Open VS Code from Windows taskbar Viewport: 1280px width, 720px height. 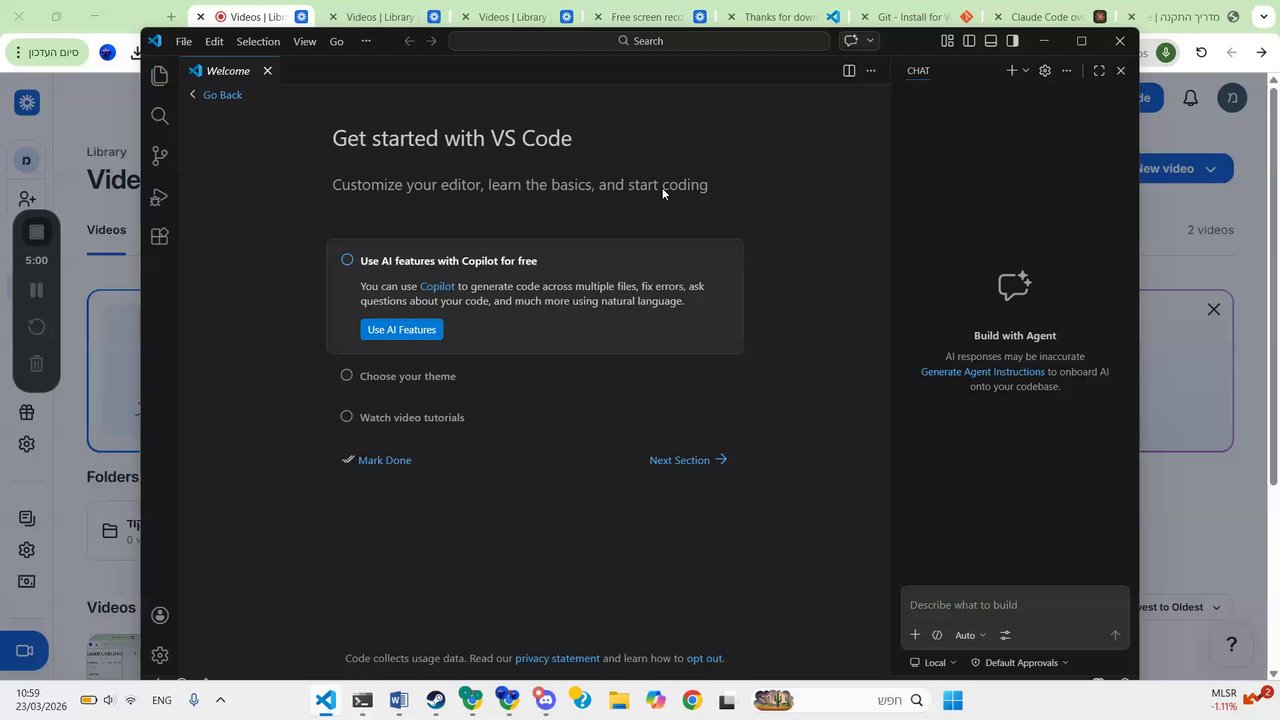pos(326,700)
